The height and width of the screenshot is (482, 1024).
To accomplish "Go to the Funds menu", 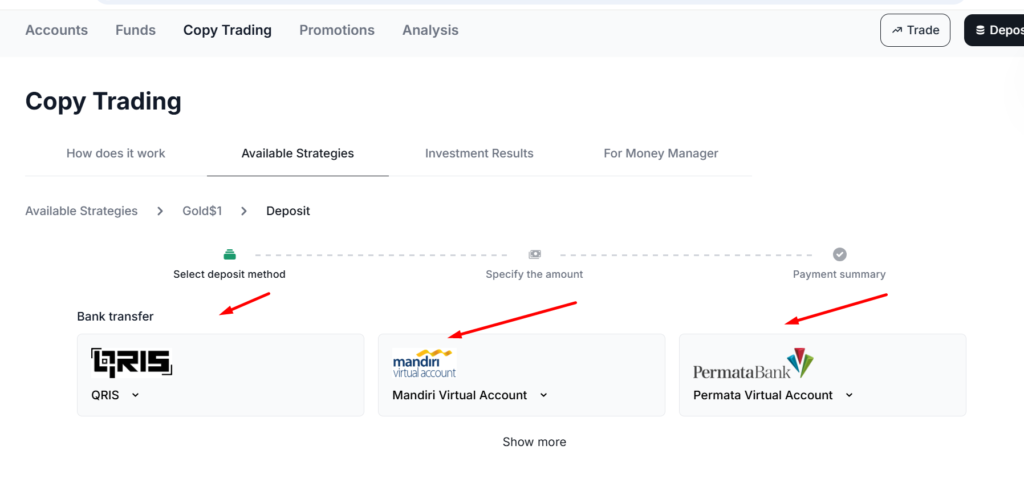I will (135, 30).
